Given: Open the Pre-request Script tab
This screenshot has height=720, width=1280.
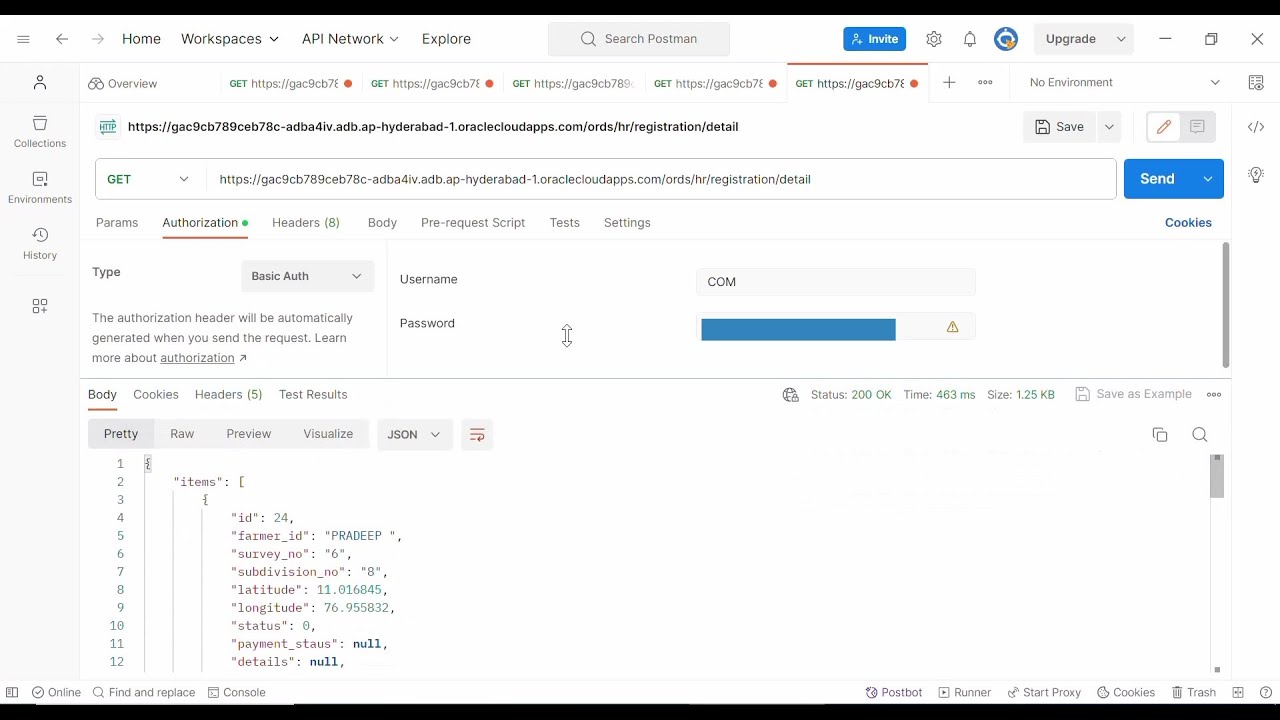Looking at the screenshot, I should [x=473, y=223].
